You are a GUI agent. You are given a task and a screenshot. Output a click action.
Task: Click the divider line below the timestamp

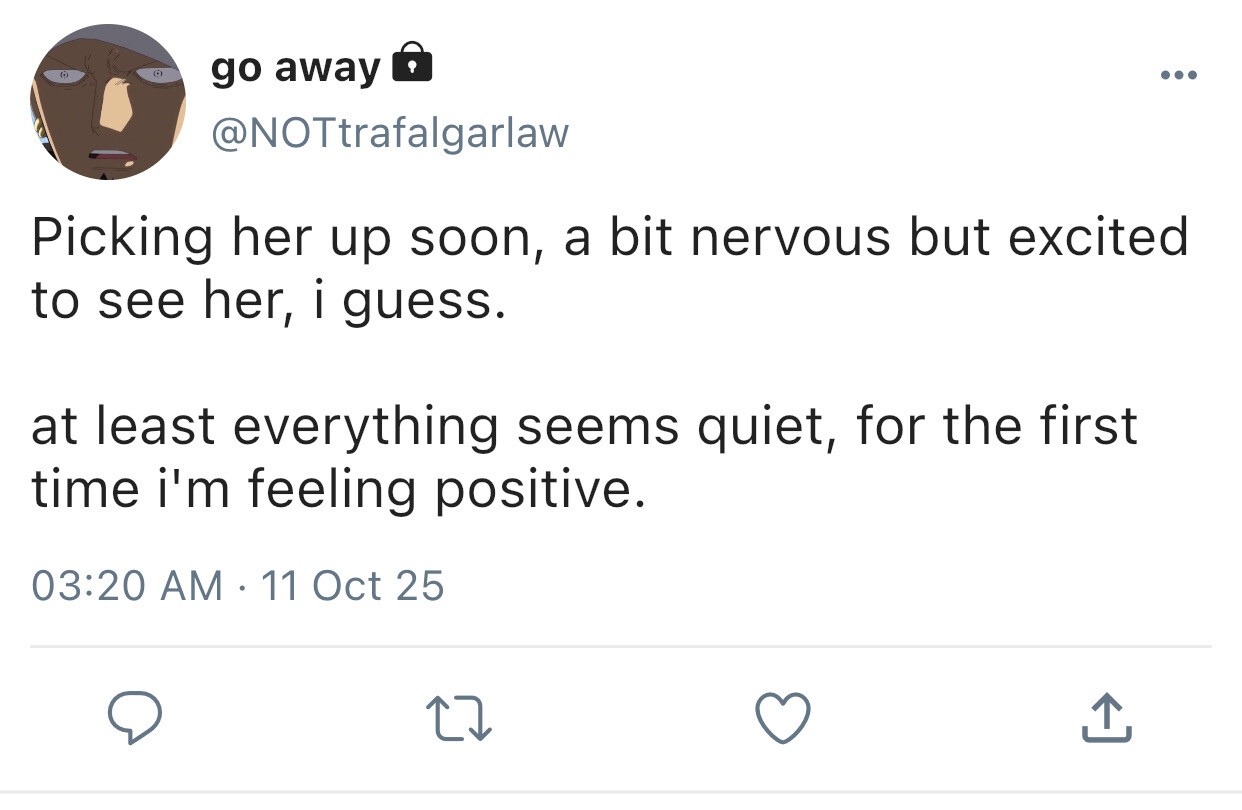[620, 647]
